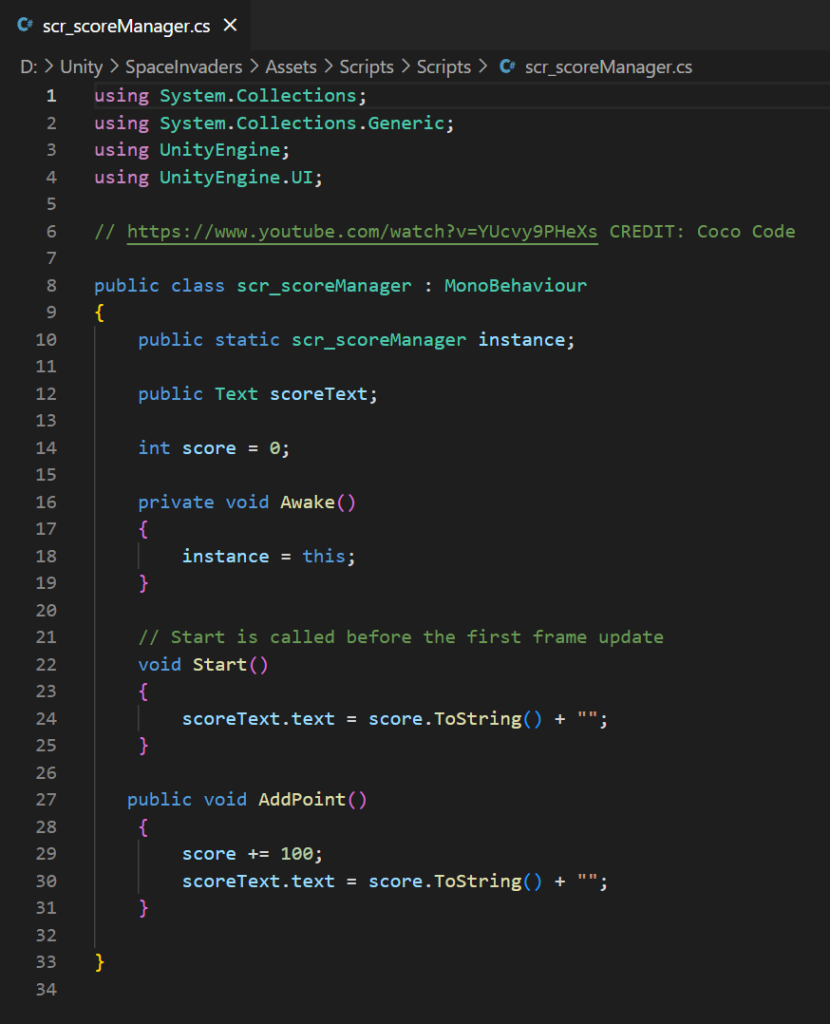The width and height of the screenshot is (830, 1024).
Task: Click the scr_scoreManager.cs breadcrumb file name
Action: [608, 67]
